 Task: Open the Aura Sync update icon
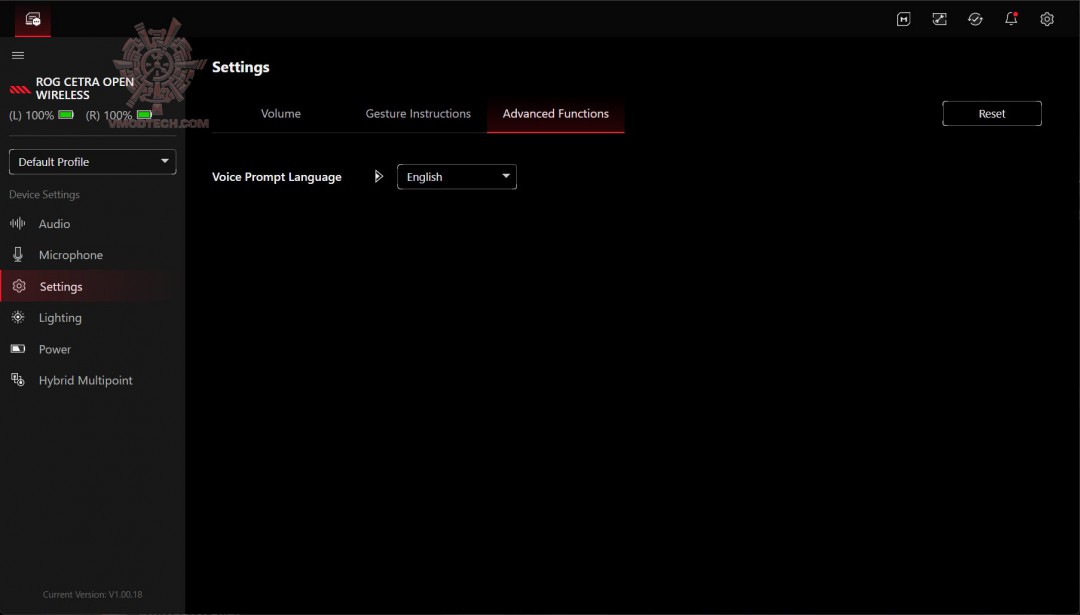pyautogui.click(x=975, y=19)
